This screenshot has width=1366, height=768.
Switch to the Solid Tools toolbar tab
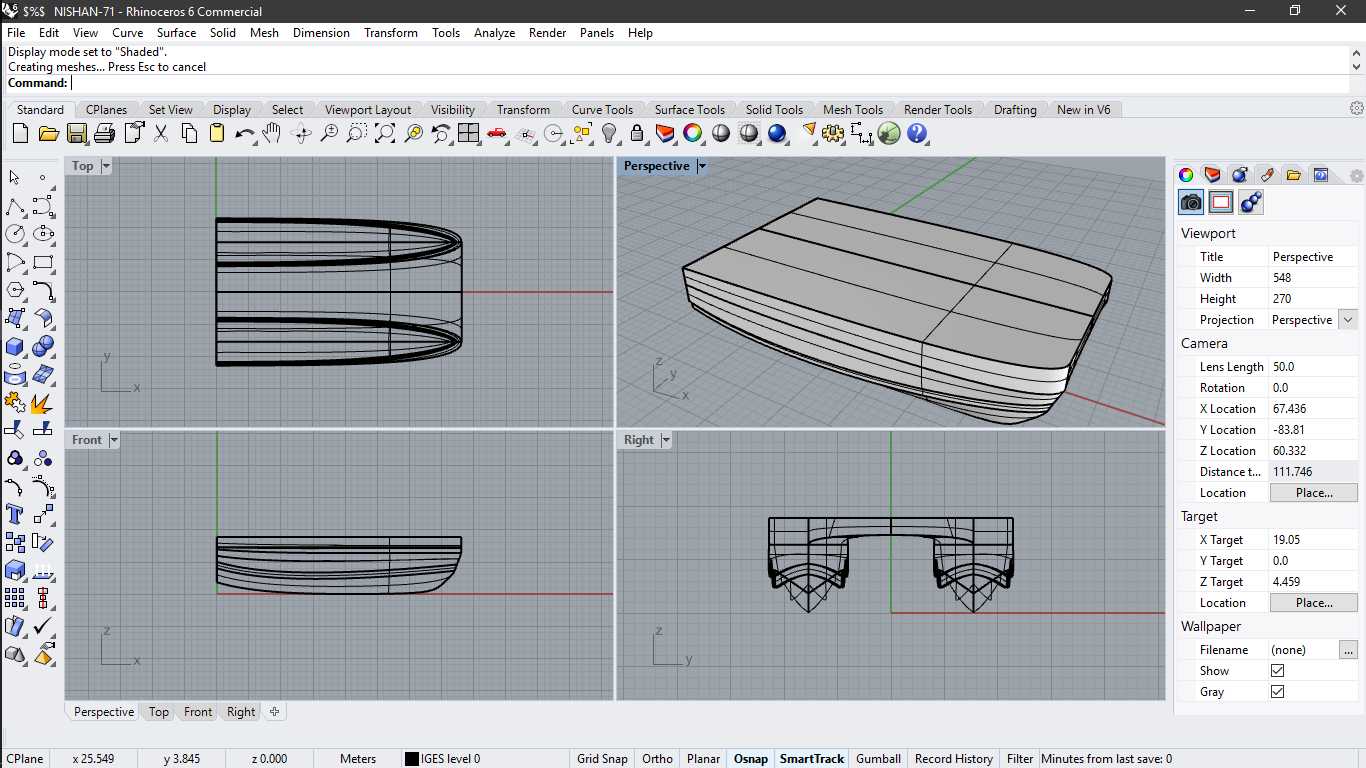point(774,110)
